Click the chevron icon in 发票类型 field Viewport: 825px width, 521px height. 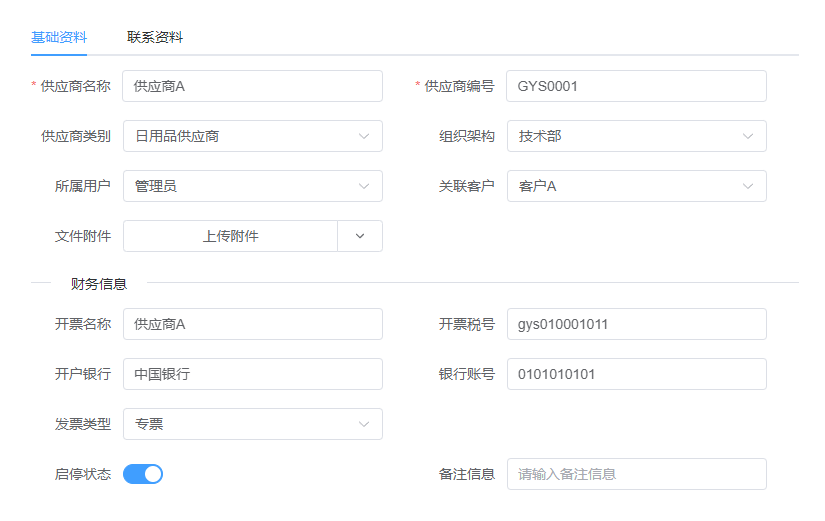(x=364, y=424)
